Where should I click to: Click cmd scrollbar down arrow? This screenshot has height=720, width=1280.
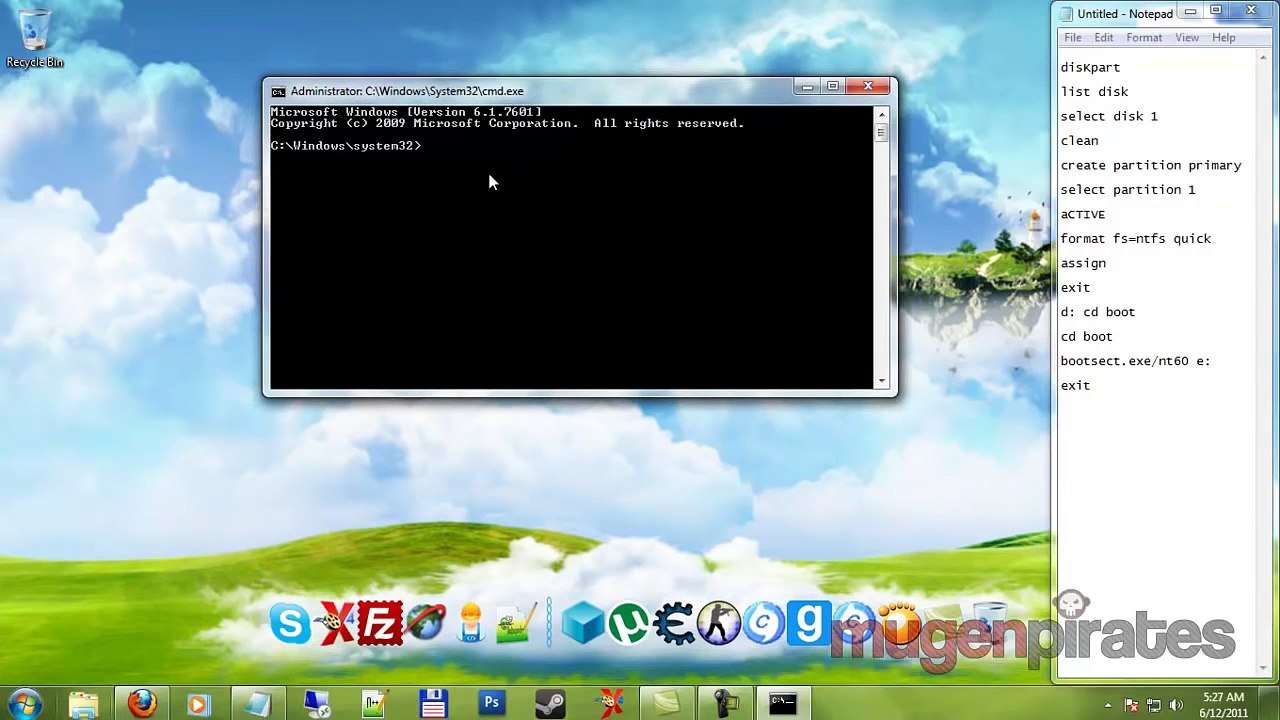[881, 381]
